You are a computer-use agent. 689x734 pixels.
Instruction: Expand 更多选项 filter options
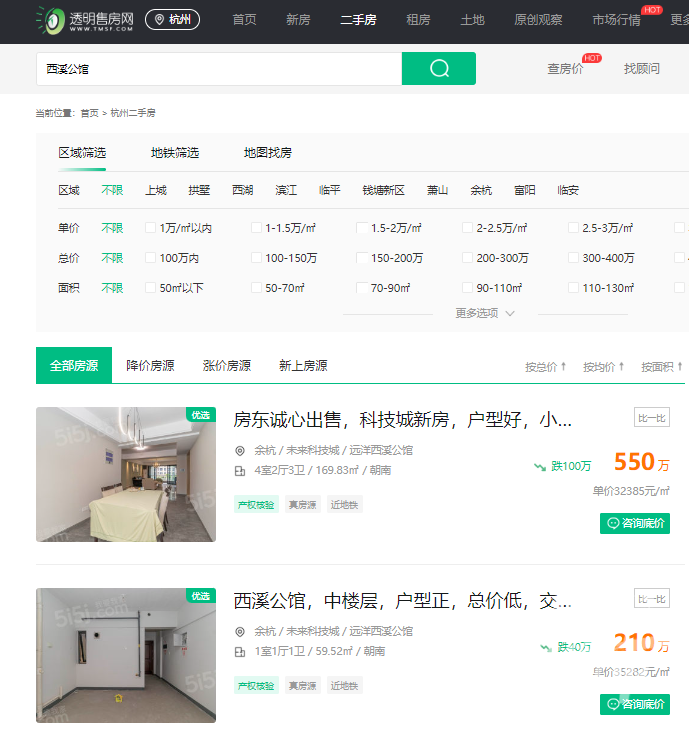tap(485, 313)
